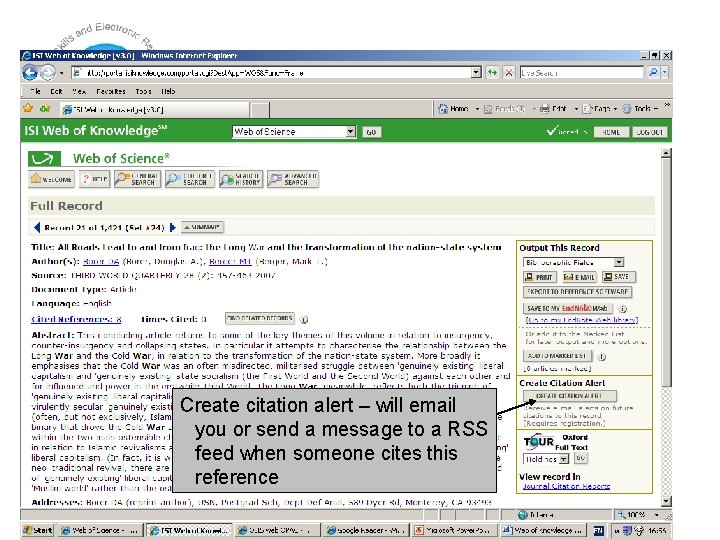Open the Help menu in menu bar
The width and height of the screenshot is (720, 540).
(168, 91)
